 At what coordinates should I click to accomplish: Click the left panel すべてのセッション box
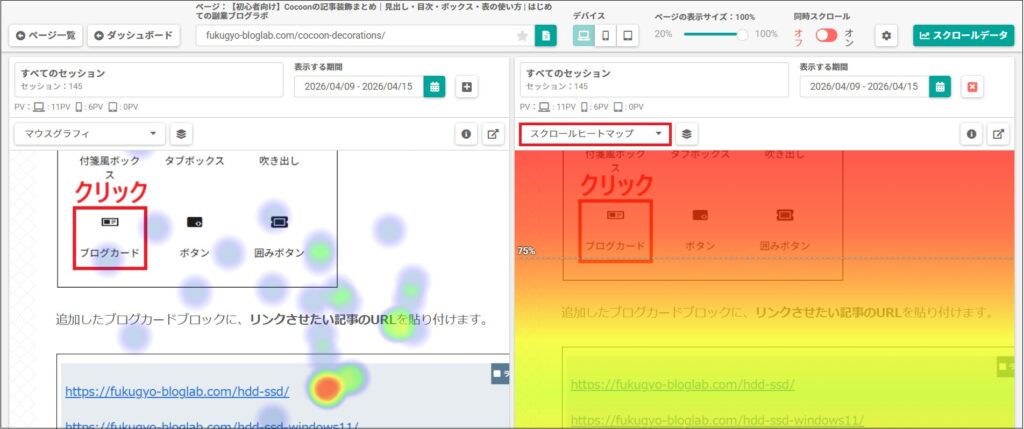[x=149, y=80]
